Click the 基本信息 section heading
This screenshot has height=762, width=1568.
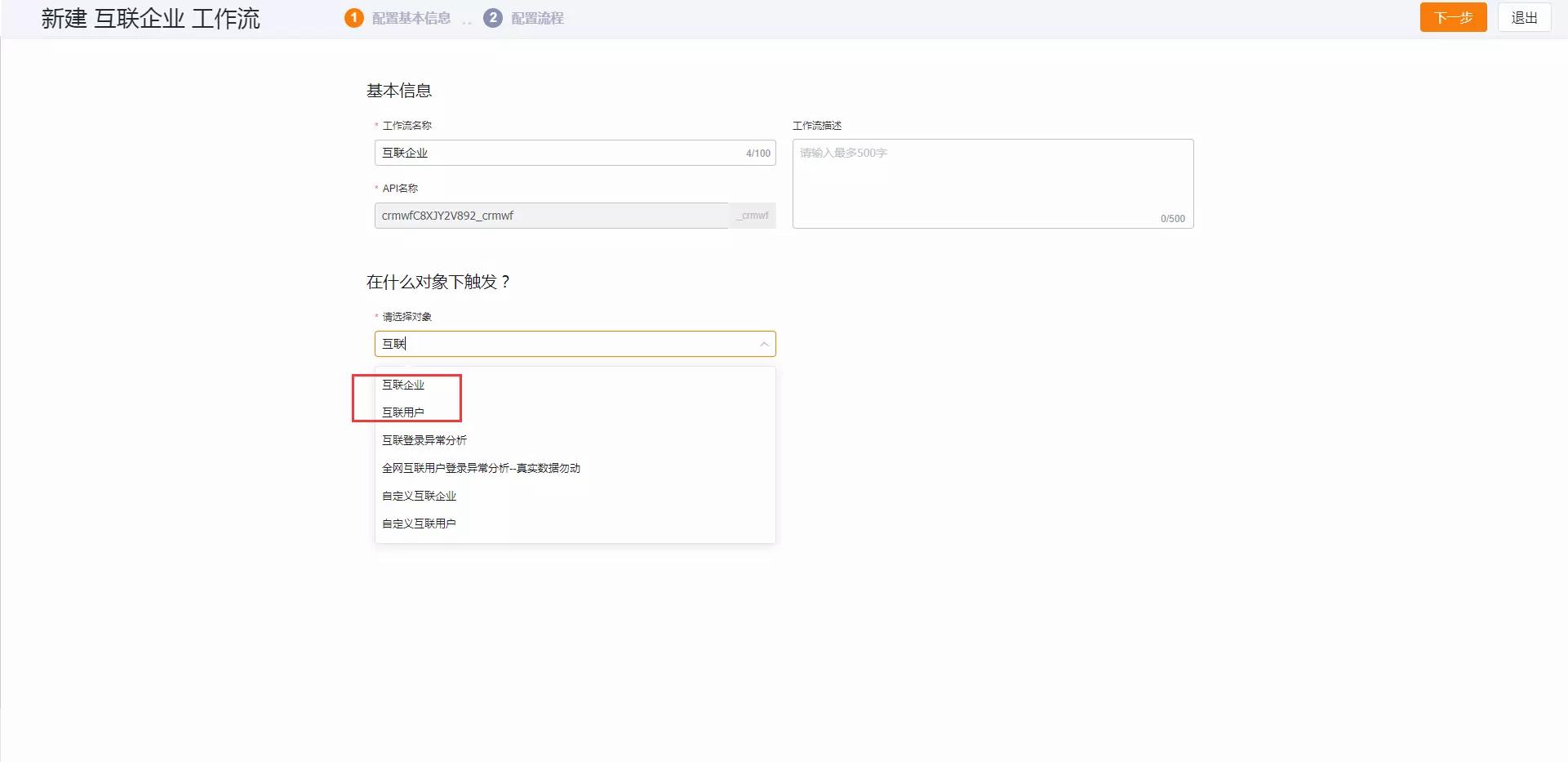[399, 91]
